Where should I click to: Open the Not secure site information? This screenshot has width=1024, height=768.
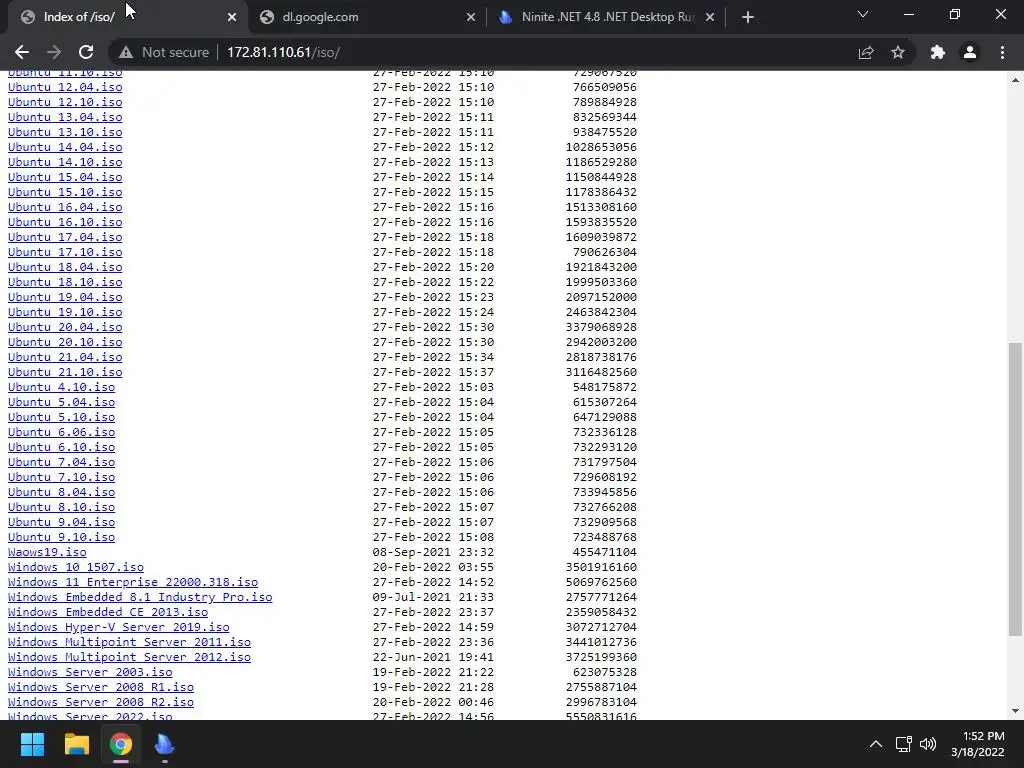(x=164, y=52)
